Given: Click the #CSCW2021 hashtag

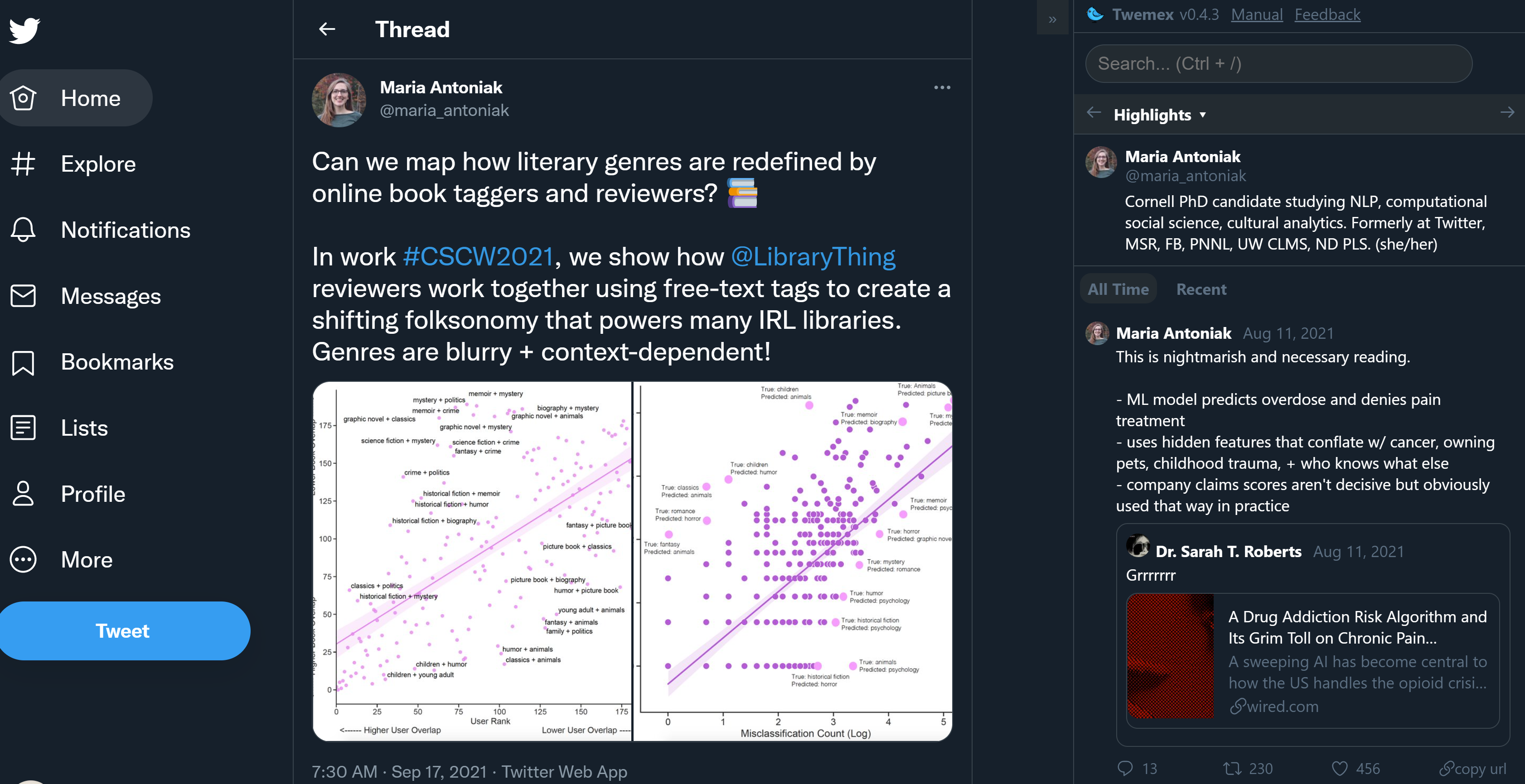Looking at the screenshot, I should (x=478, y=257).
